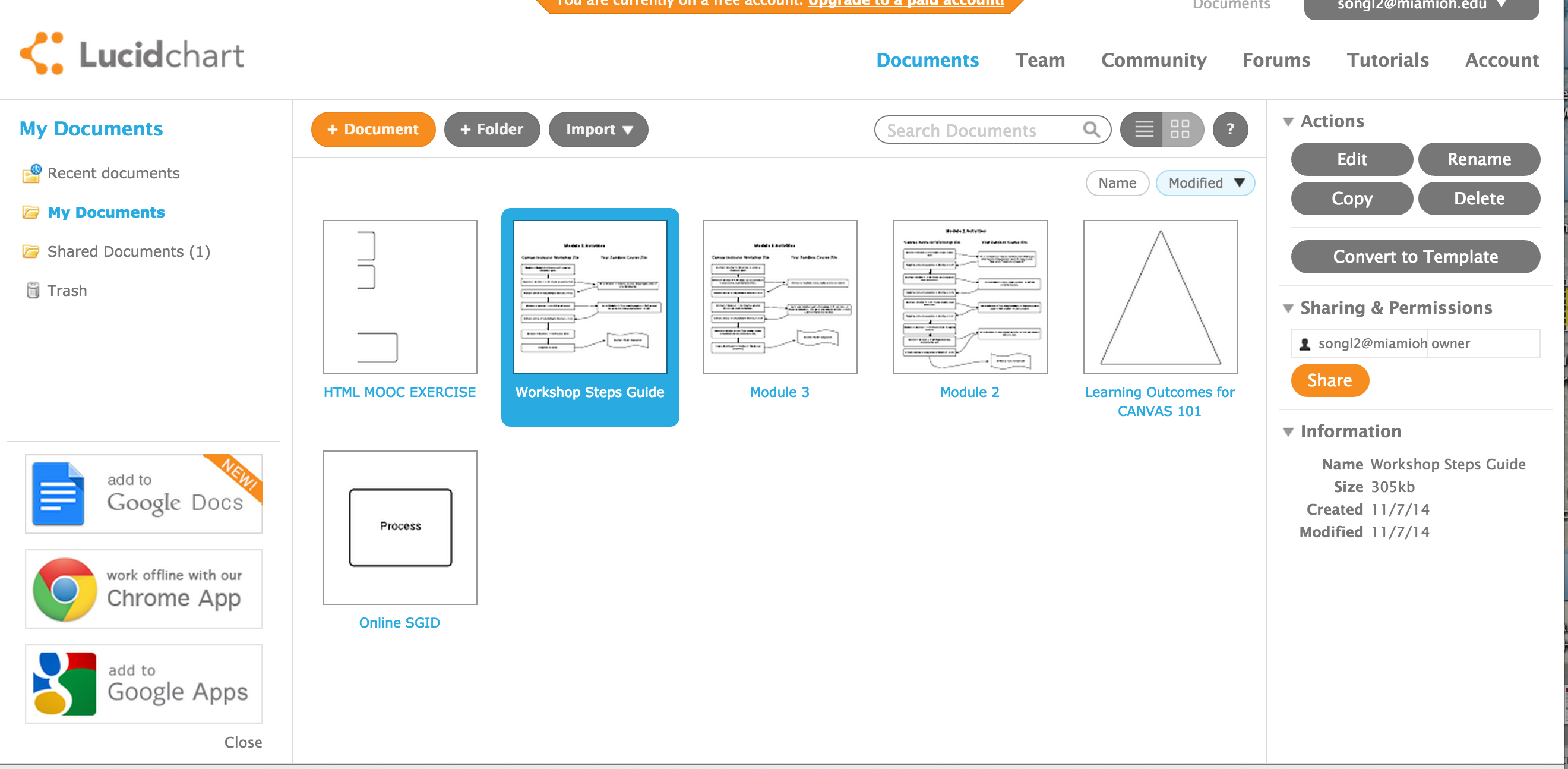Click the search documents icon
Image resolution: width=1568 pixels, height=769 pixels.
tap(1091, 128)
